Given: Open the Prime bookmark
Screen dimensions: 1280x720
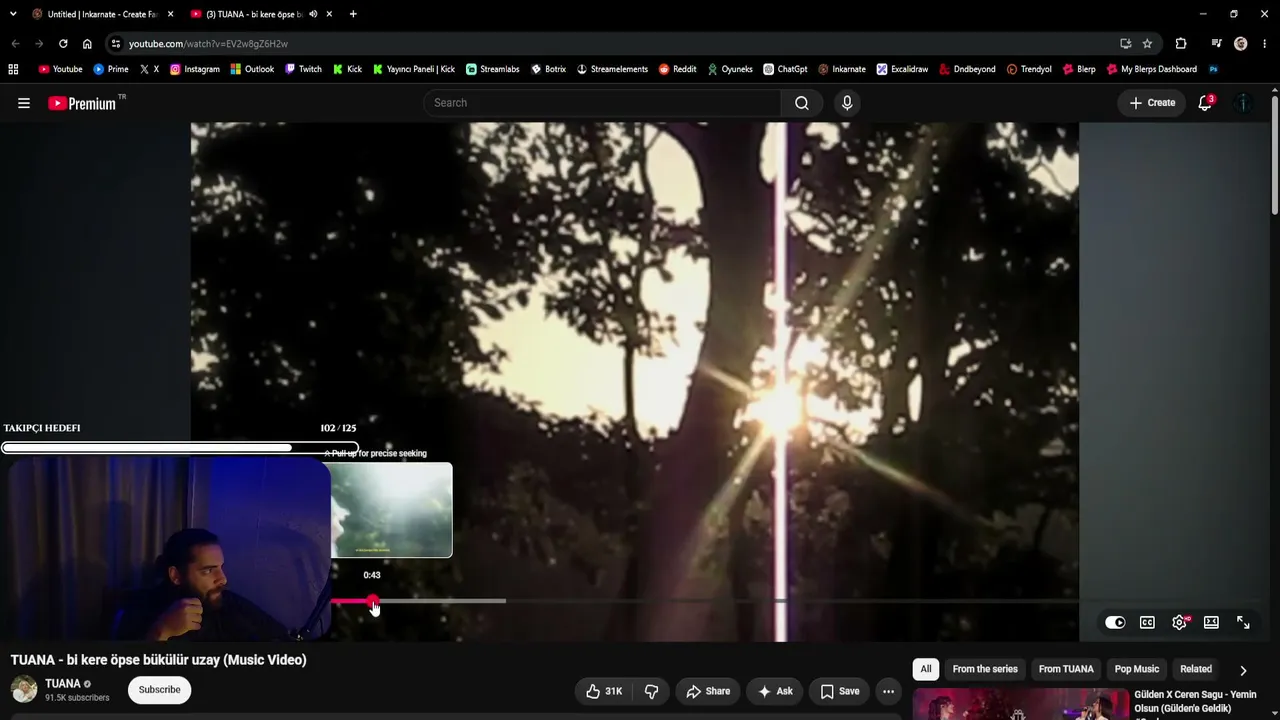Looking at the screenshot, I should click(x=110, y=69).
